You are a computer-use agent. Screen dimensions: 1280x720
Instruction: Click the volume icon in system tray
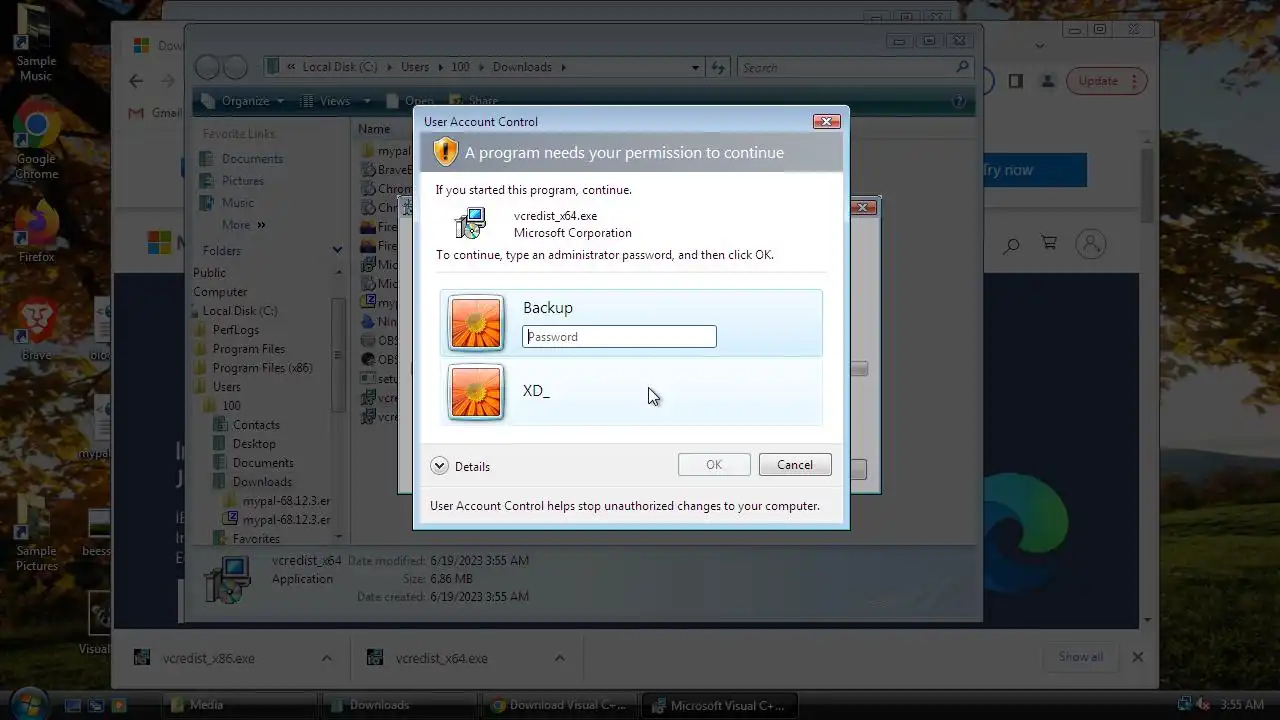(x=1204, y=705)
